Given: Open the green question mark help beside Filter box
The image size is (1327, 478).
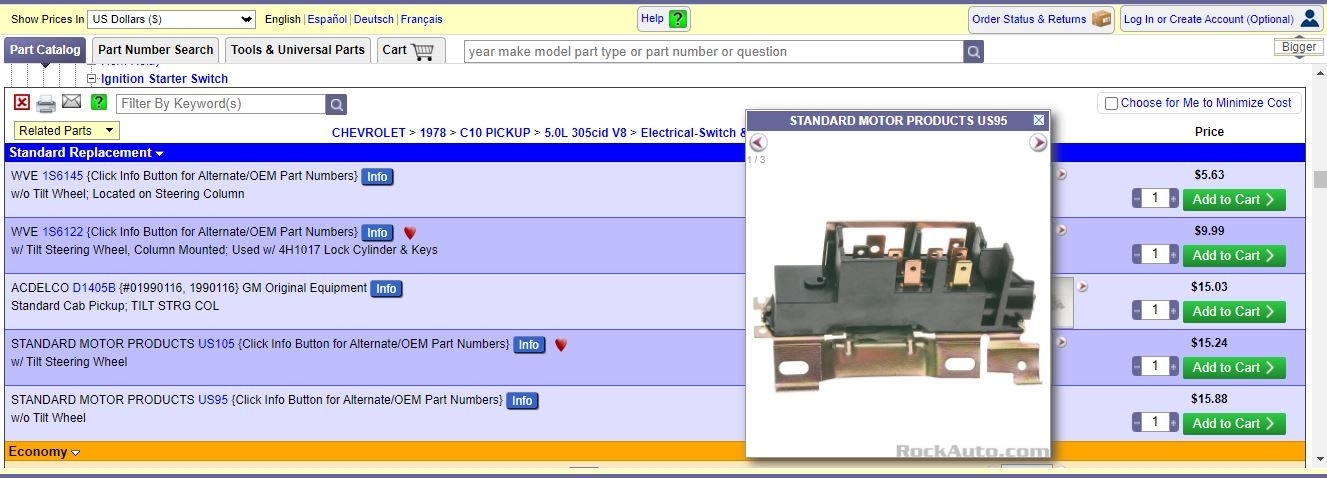Looking at the screenshot, I should pyautogui.click(x=98, y=102).
